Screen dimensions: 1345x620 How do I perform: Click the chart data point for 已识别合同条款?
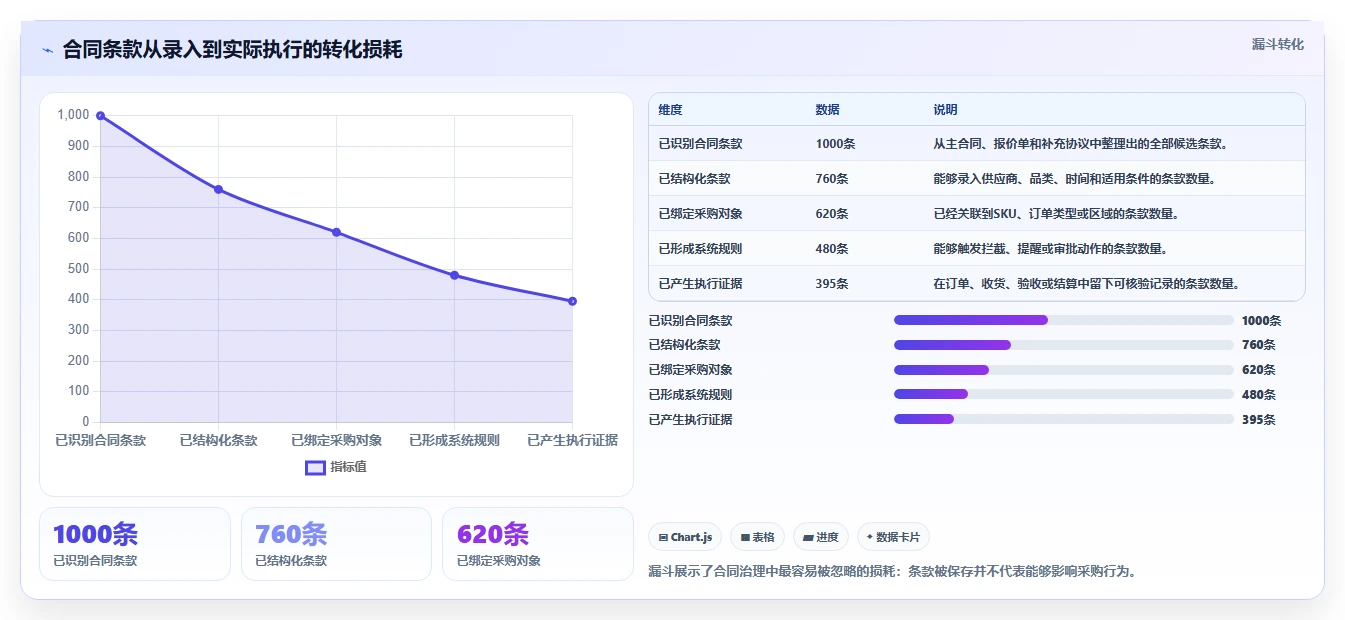coord(100,116)
